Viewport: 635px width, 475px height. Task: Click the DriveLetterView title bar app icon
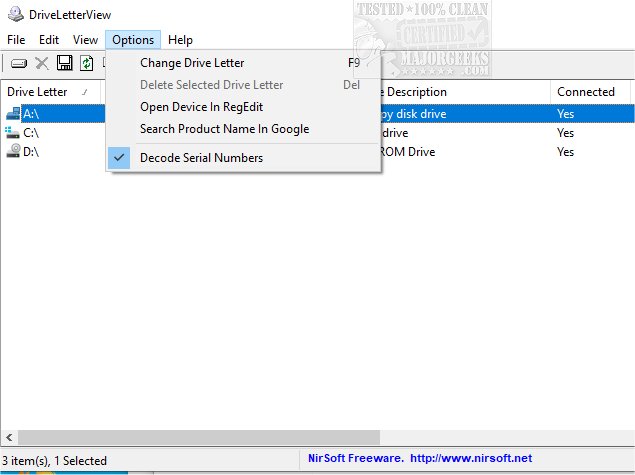click(16, 14)
